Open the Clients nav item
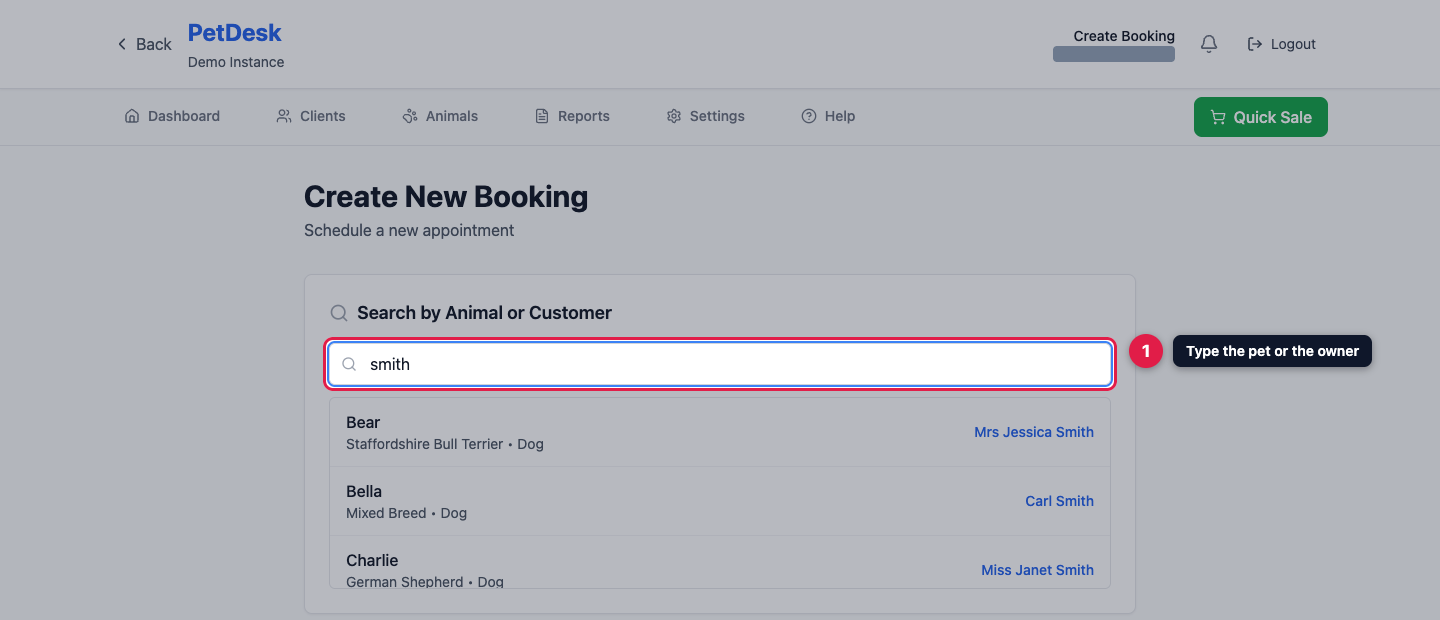This screenshot has height=620, width=1440. pyautogui.click(x=311, y=116)
